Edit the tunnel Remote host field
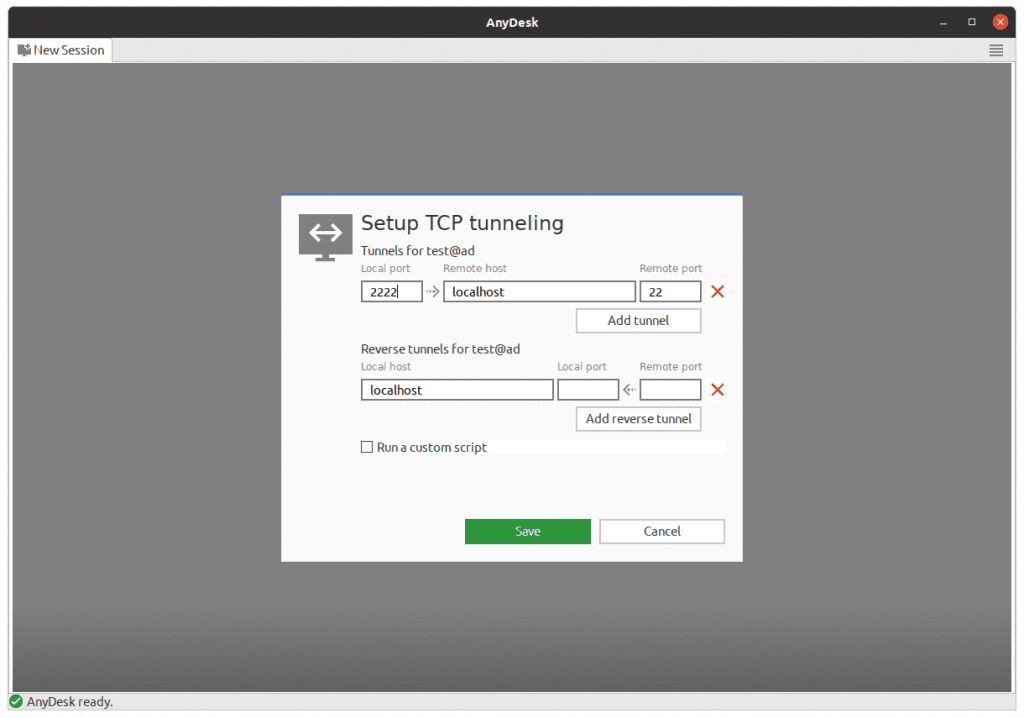 tap(539, 291)
